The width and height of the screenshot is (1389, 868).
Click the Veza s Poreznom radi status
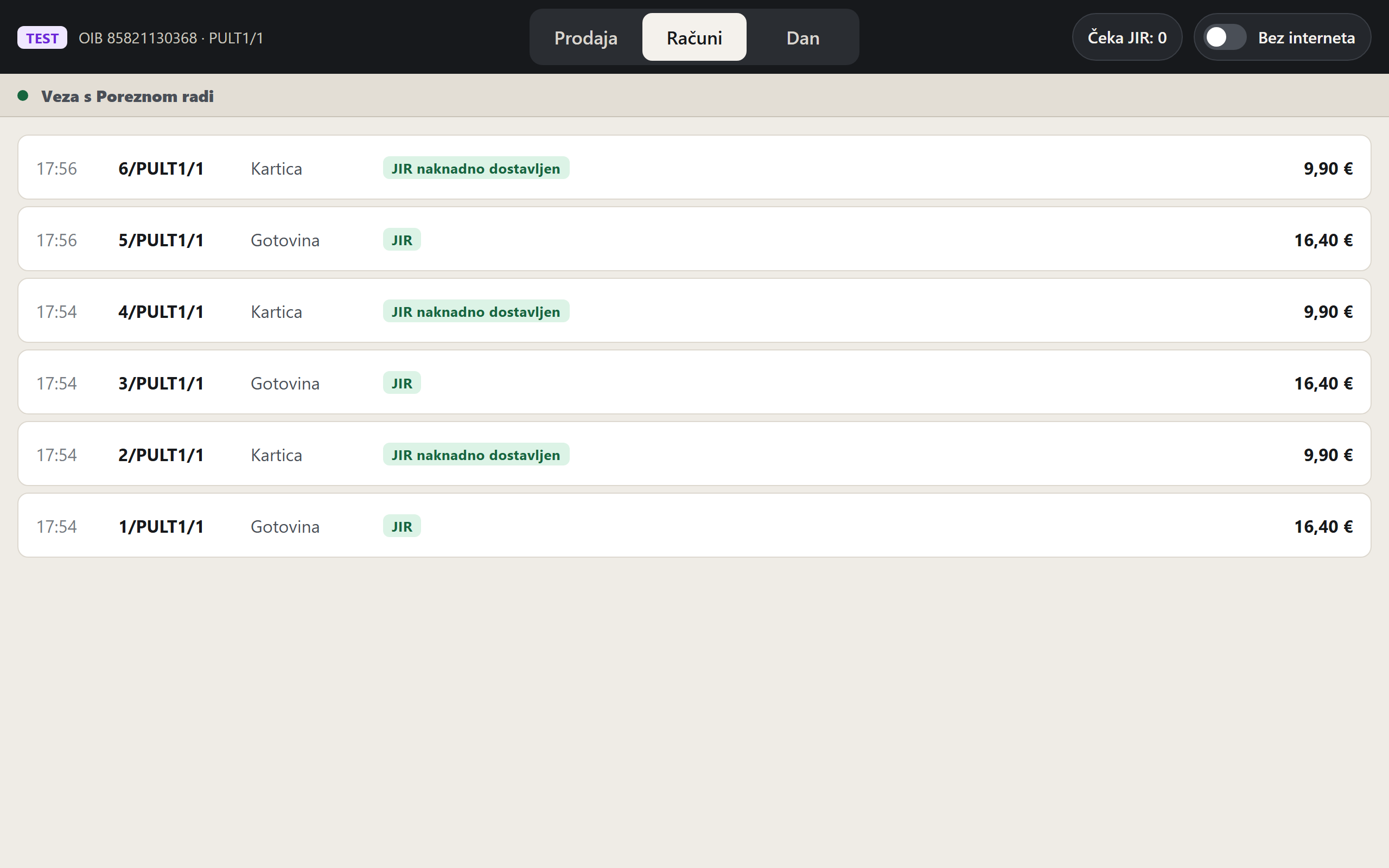[x=127, y=96]
